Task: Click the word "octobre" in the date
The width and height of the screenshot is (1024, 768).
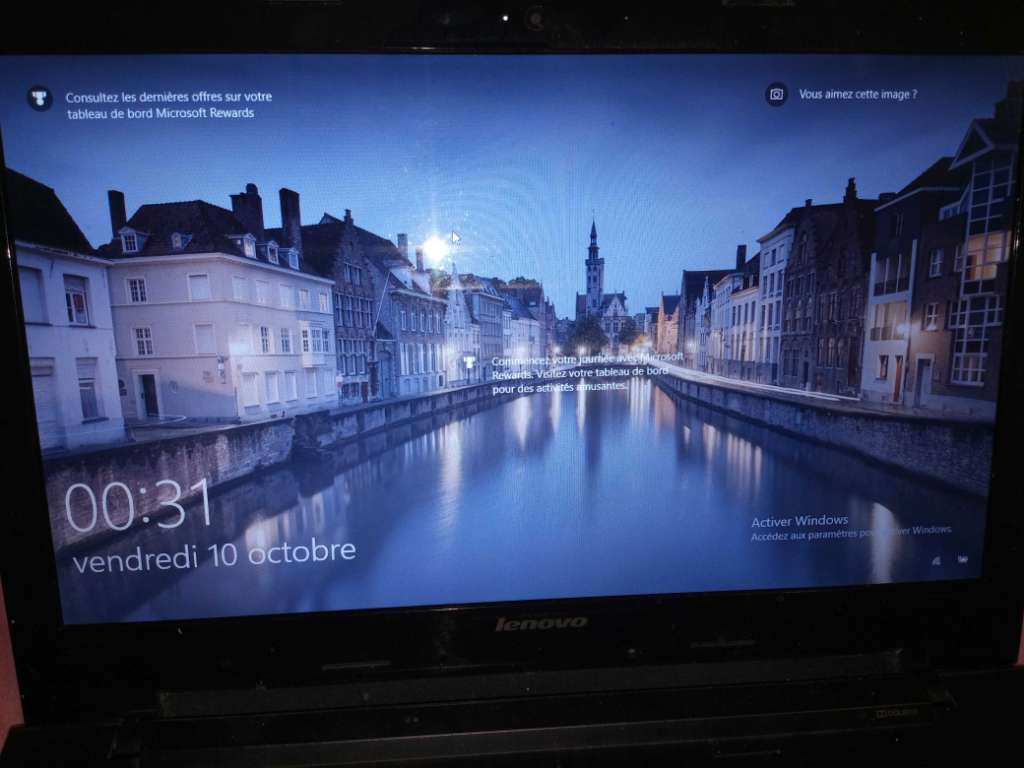Action: coord(301,552)
